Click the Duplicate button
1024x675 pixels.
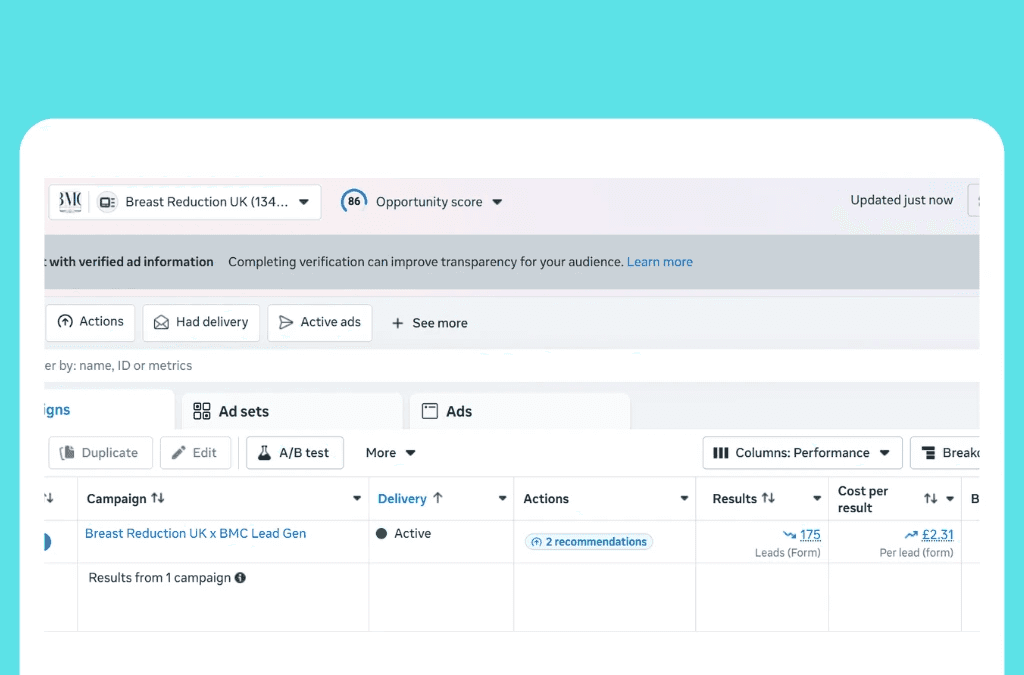tap(100, 453)
